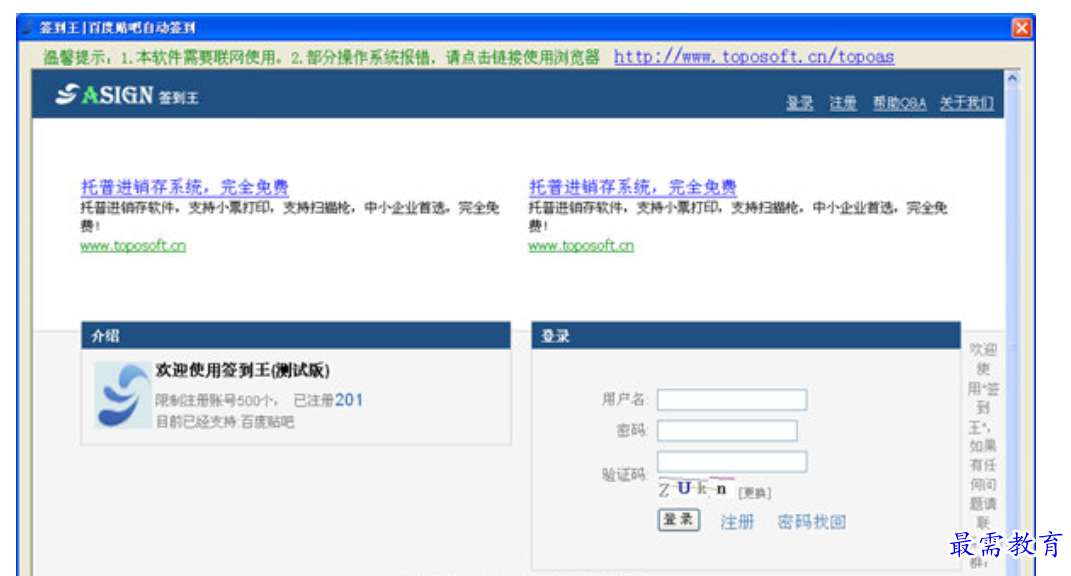Focus the 用户名 input field

(x=732, y=400)
